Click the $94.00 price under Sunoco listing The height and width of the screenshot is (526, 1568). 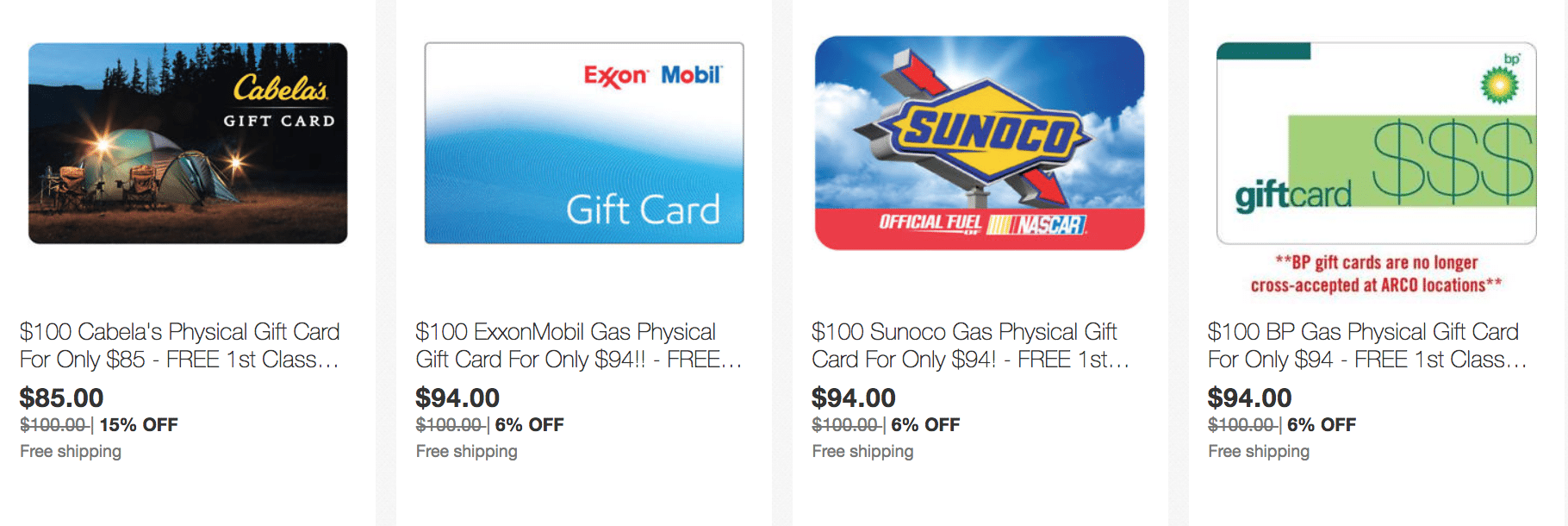point(854,398)
